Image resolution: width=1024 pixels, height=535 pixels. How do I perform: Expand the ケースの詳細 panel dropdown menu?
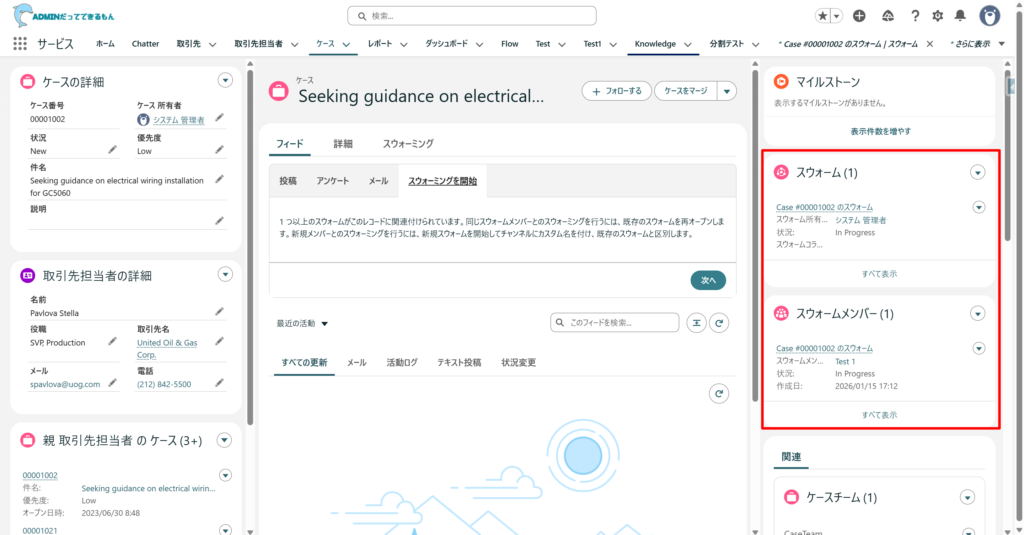point(225,80)
